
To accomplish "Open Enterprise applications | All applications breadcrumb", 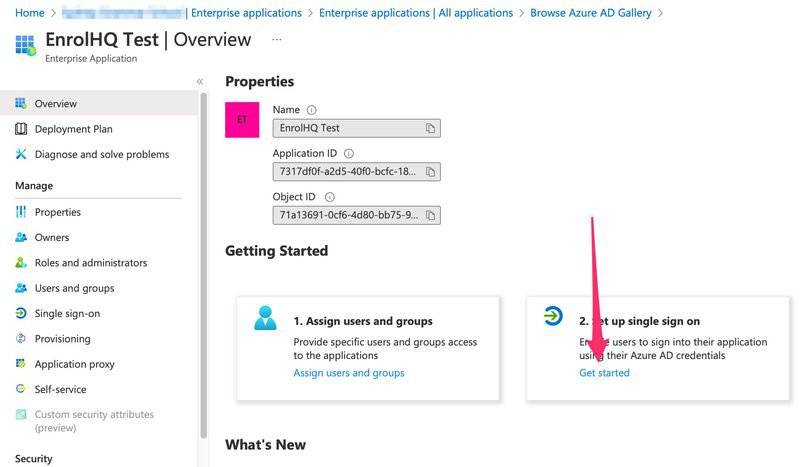I will point(416,13).
